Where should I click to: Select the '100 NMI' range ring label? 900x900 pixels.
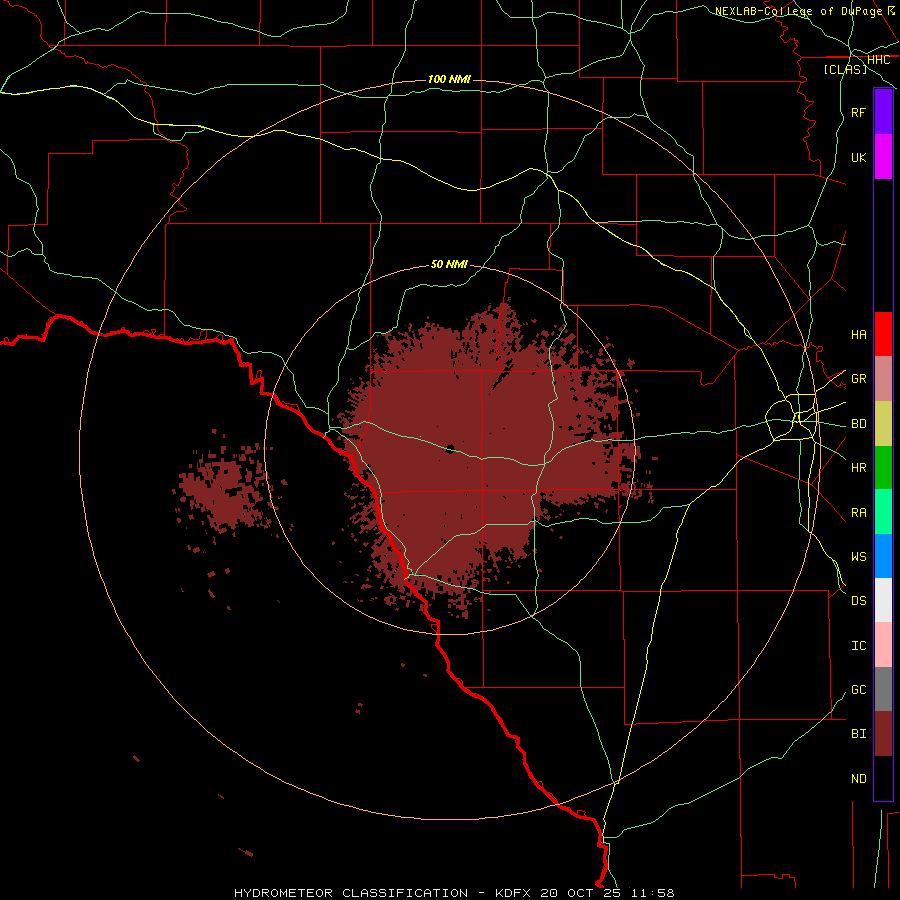click(x=449, y=79)
